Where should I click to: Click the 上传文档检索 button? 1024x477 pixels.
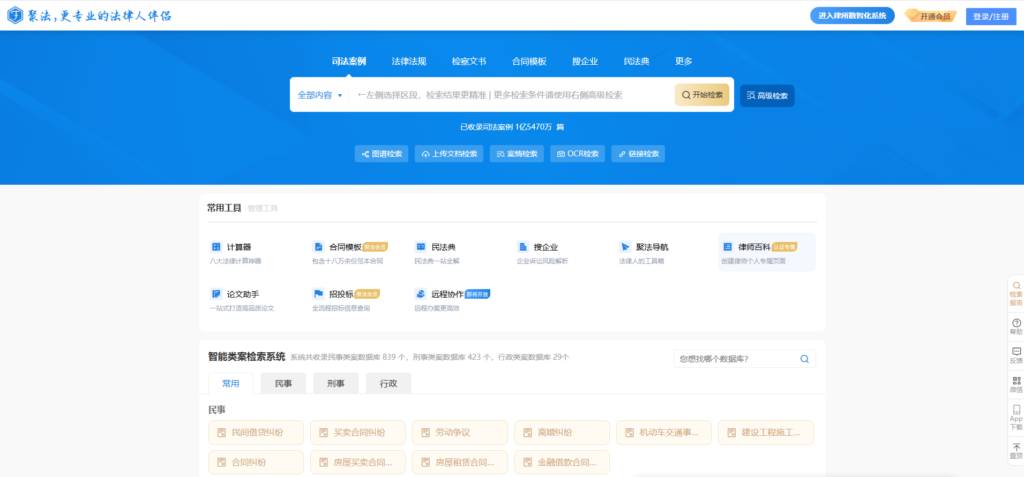[x=449, y=154]
